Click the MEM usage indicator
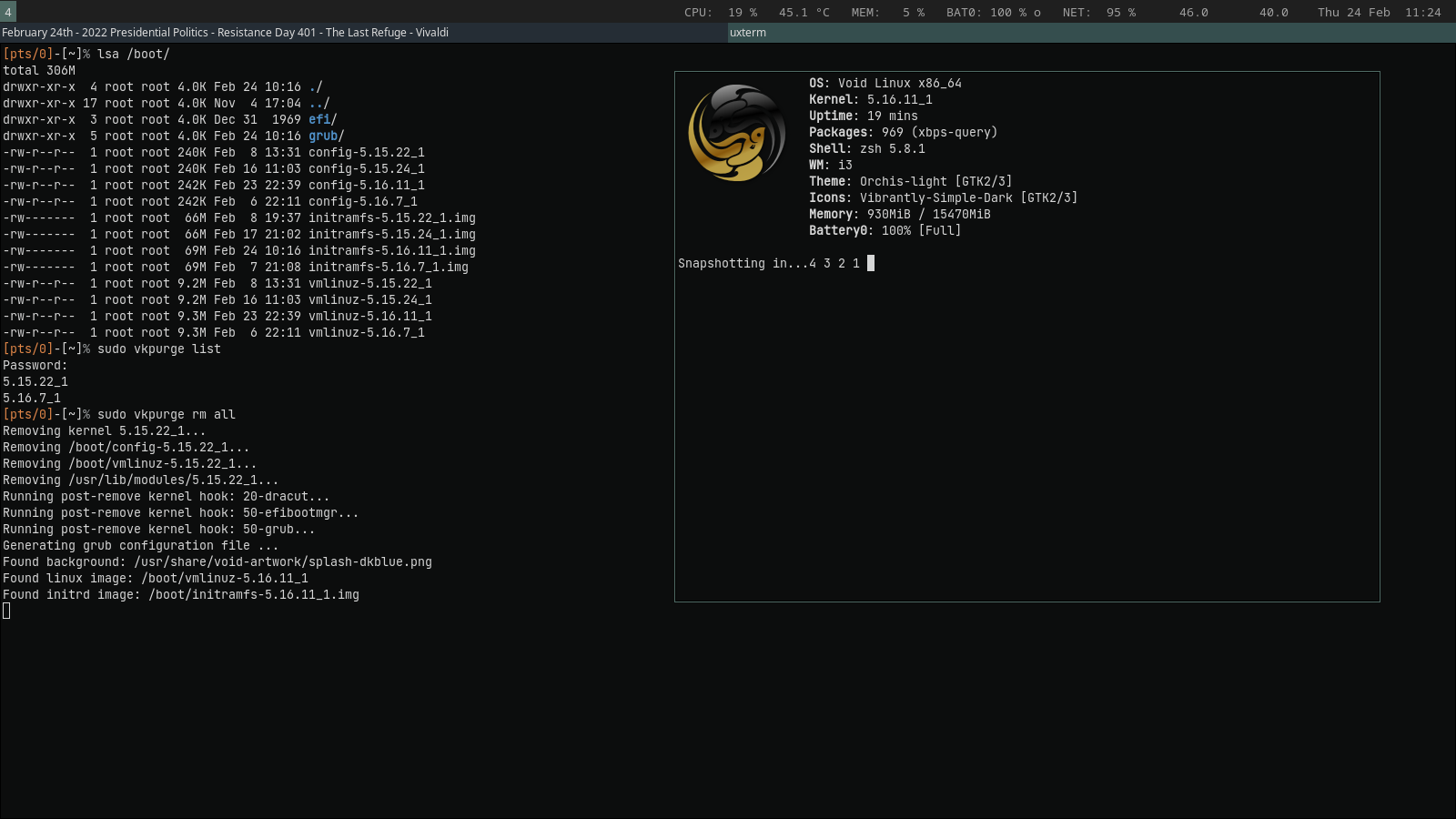This screenshot has width=1456, height=819. coord(887,13)
